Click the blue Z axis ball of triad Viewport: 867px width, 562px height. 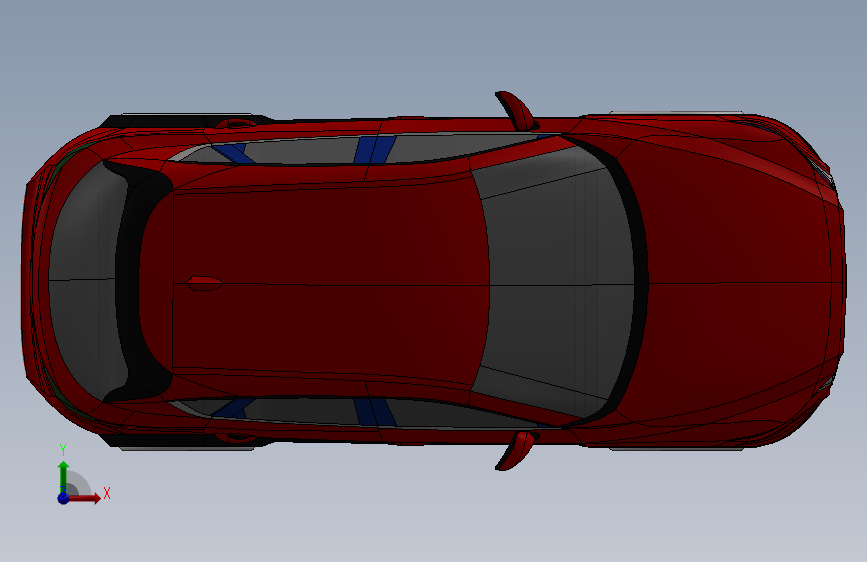pyautogui.click(x=64, y=498)
